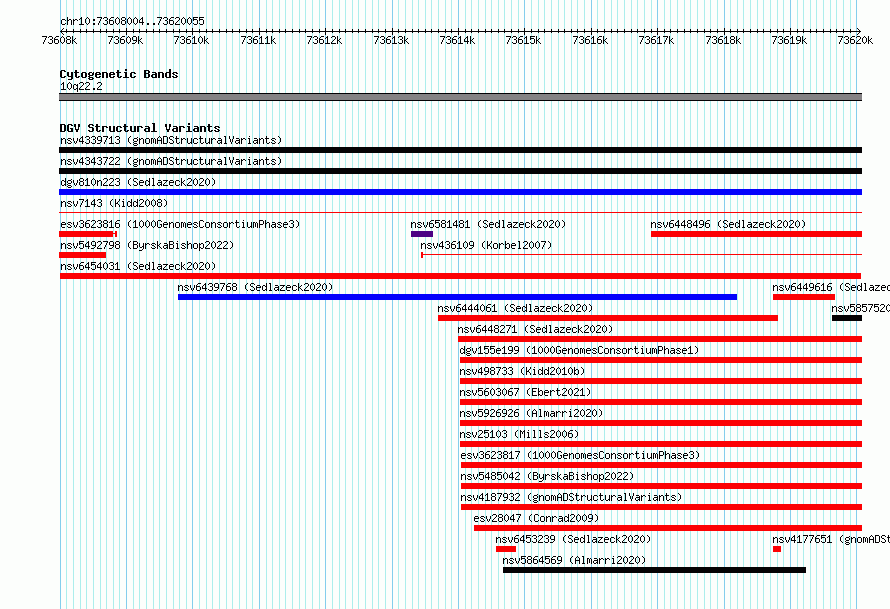The height and width of the screenshot is (609, 890).
Task: Click the chr10:73608004..73620055 coordinate label
Action: tap(132, 21)
